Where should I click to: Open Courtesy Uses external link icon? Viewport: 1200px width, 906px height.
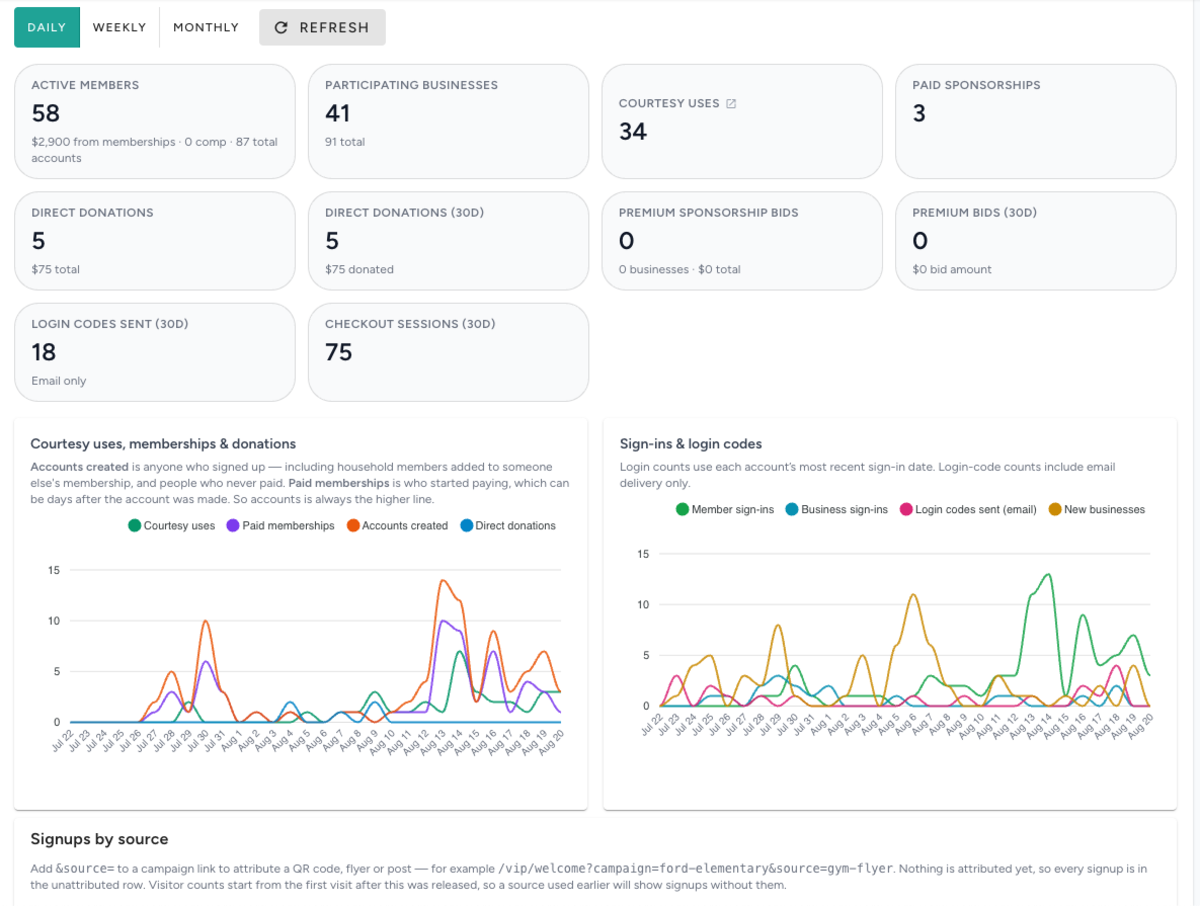tap(731, 103)
